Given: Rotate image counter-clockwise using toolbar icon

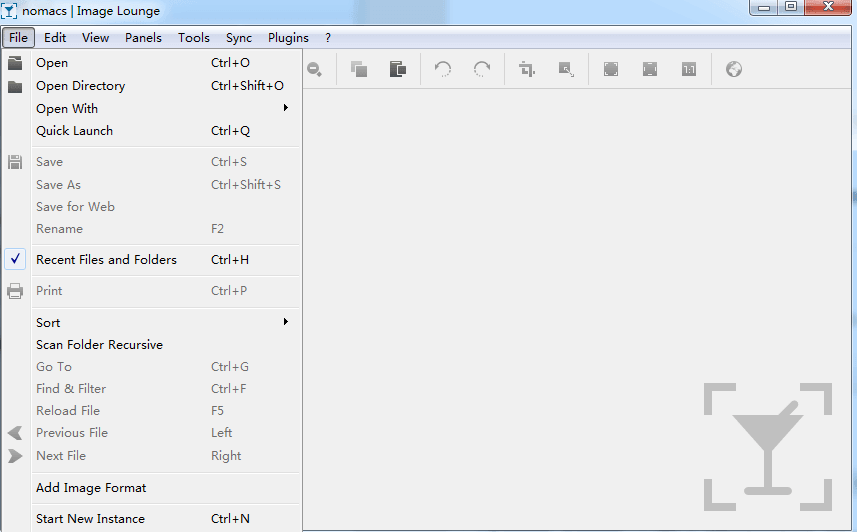Looking at the screenshot, I should 443,69.
